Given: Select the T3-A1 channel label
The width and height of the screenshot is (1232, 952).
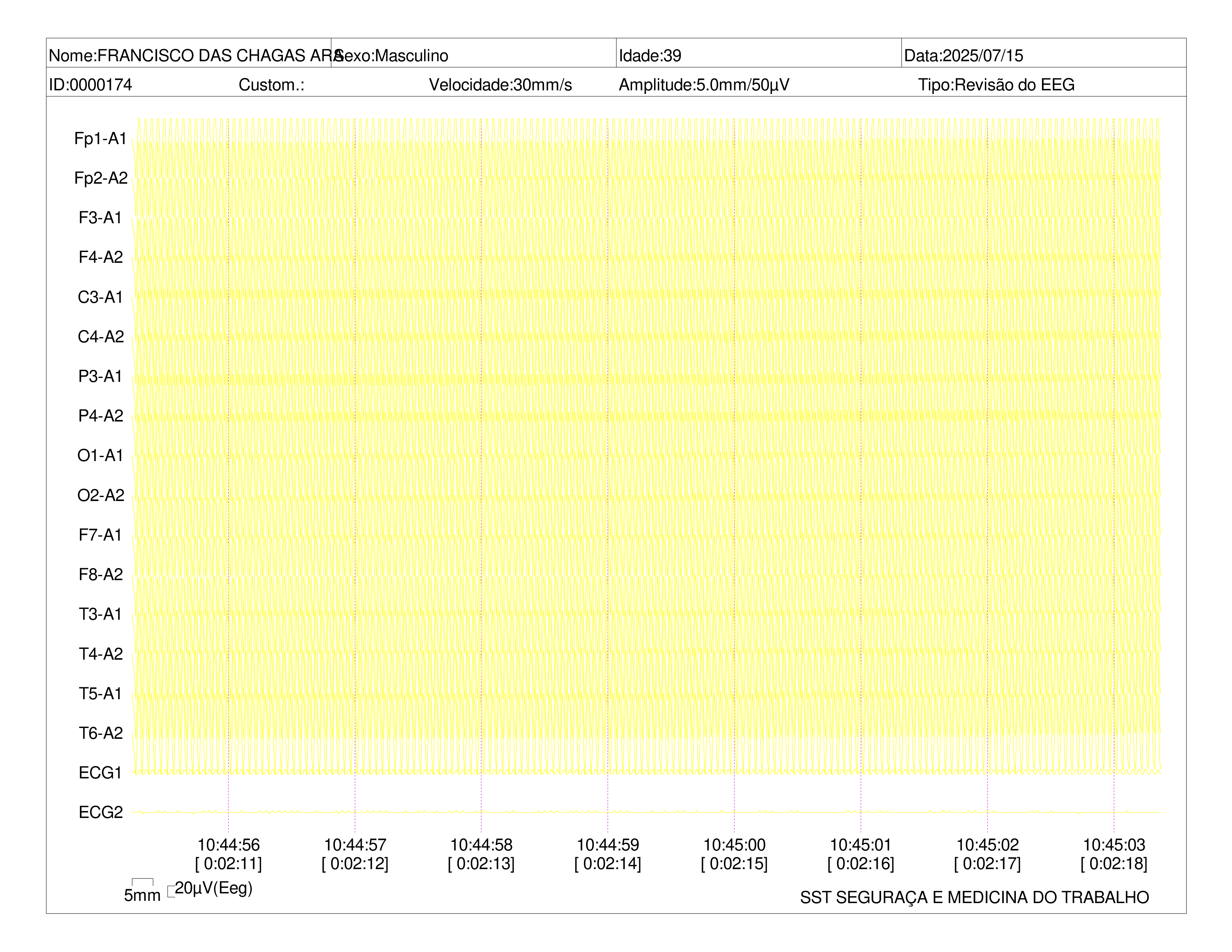Looking at the screenshot, I should (x=100, y=614).
